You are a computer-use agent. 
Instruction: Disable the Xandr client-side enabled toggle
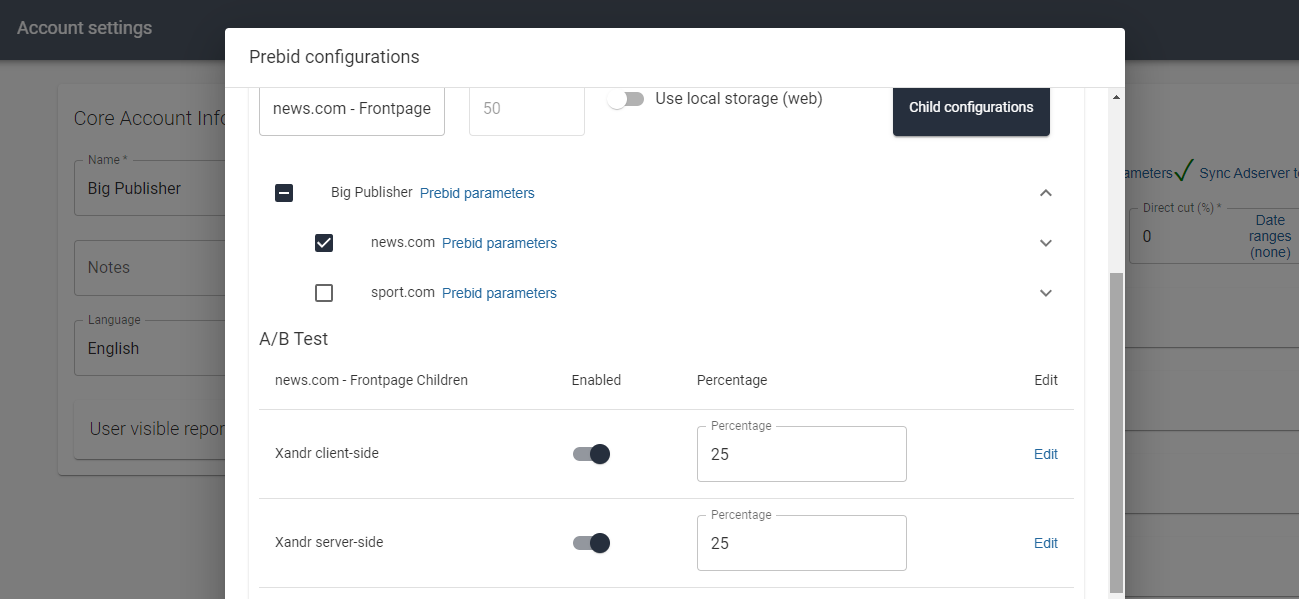pyautogui.click(x=591, y=454)
